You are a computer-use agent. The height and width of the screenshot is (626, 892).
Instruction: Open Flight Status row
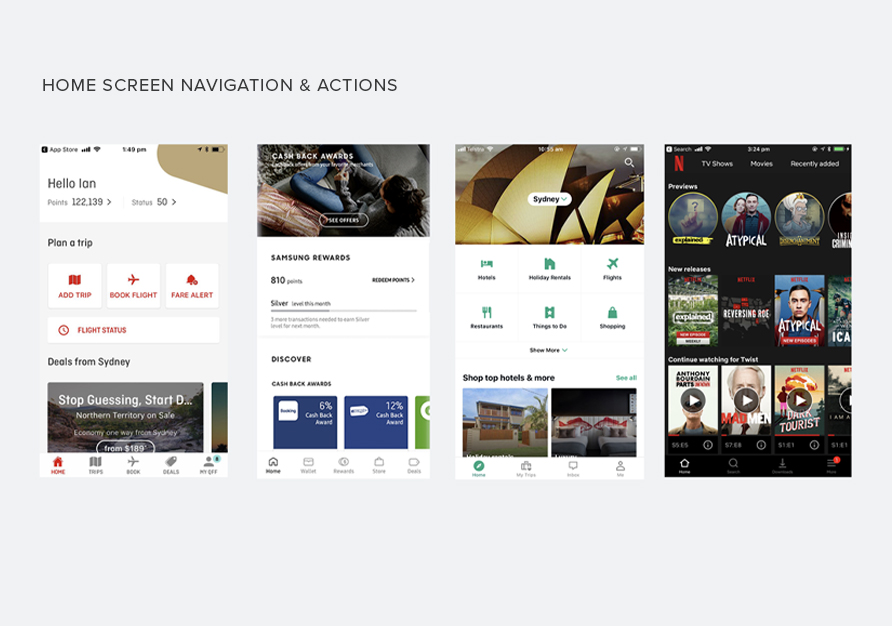click(133, 330)
